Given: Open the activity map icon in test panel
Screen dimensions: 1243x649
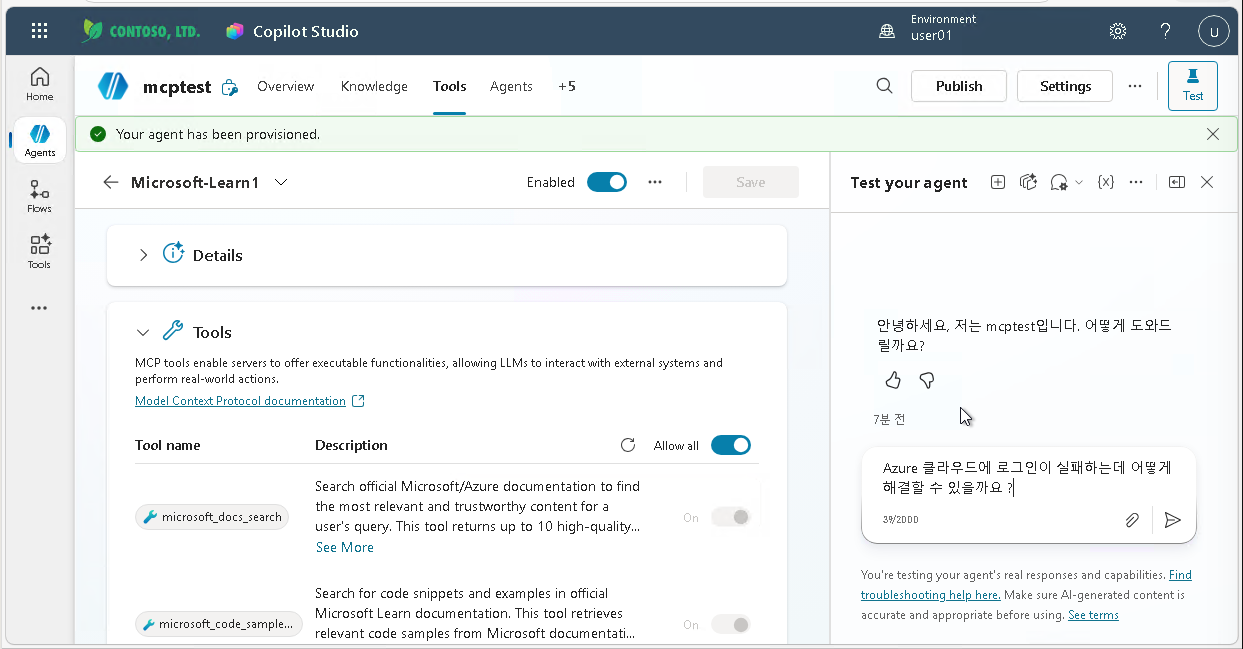Looking at the screenshot, I should click(x=1028, y=182).
